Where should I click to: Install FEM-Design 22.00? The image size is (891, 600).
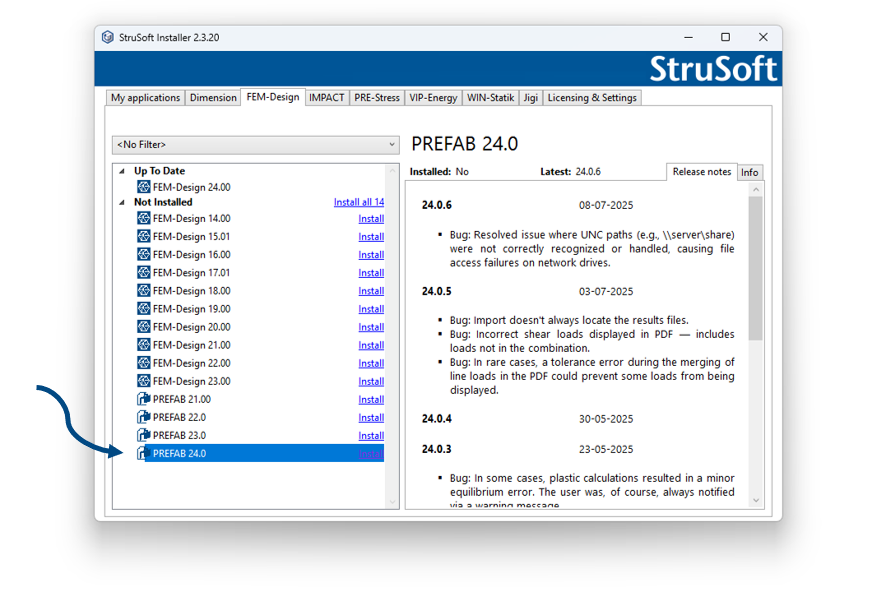click(x=371, y=364)
